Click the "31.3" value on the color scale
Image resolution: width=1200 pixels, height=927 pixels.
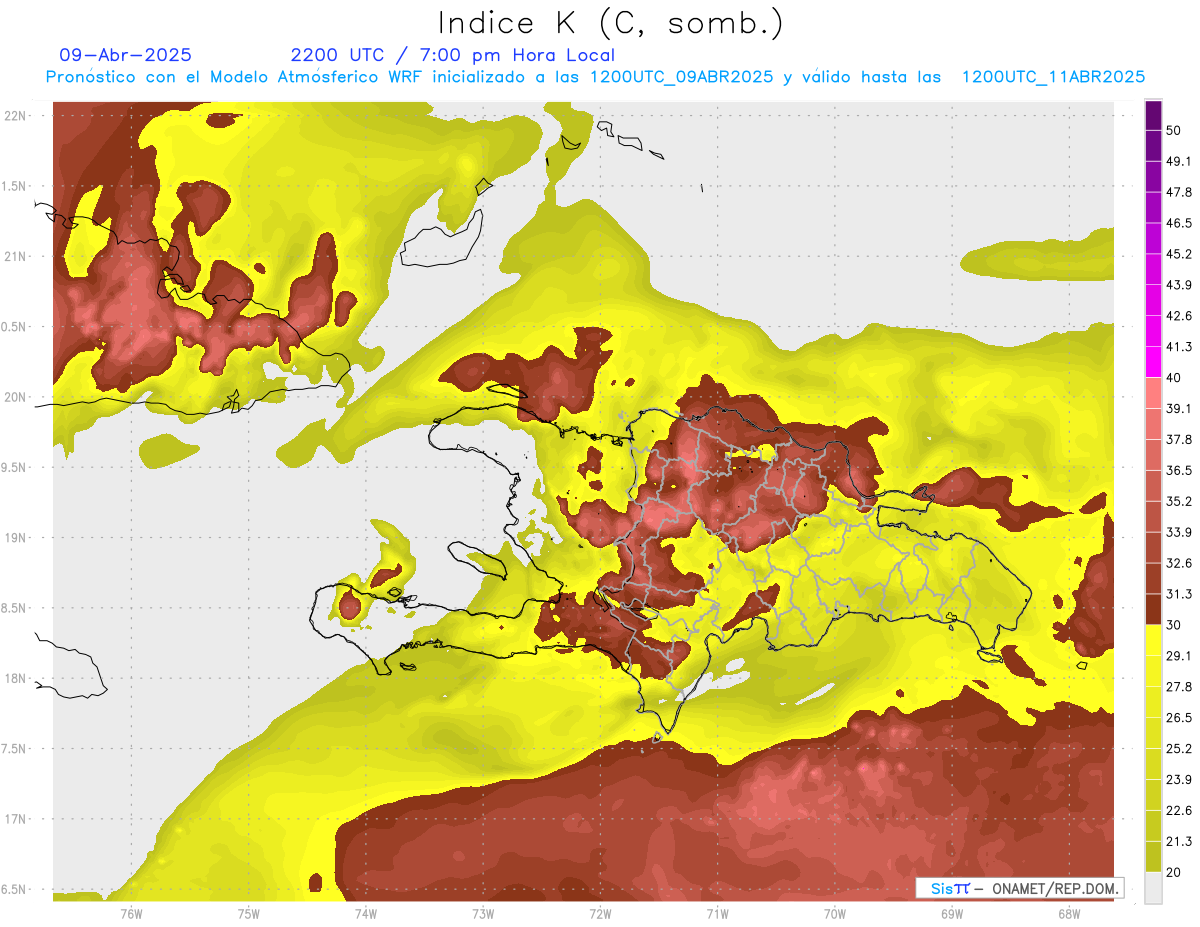click(1179, 594)
